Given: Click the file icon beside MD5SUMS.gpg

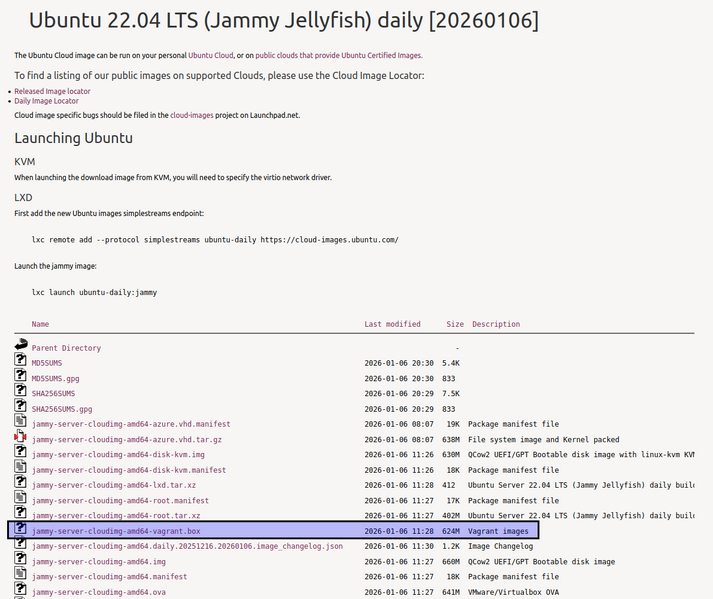Looking at the screenshot, I should tap(20, 375).
